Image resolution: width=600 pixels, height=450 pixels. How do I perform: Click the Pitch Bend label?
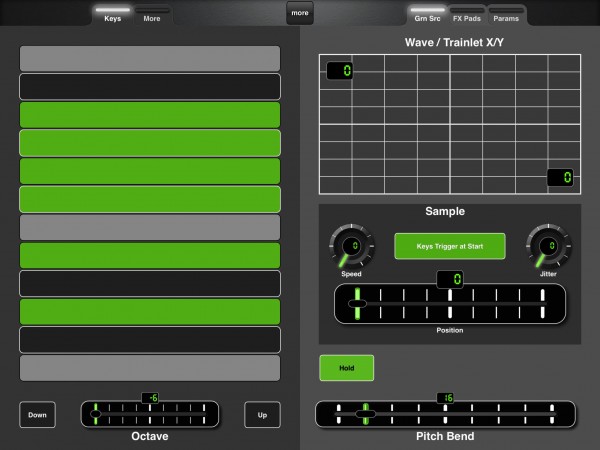pyautogui.click(x=445, y=436)
